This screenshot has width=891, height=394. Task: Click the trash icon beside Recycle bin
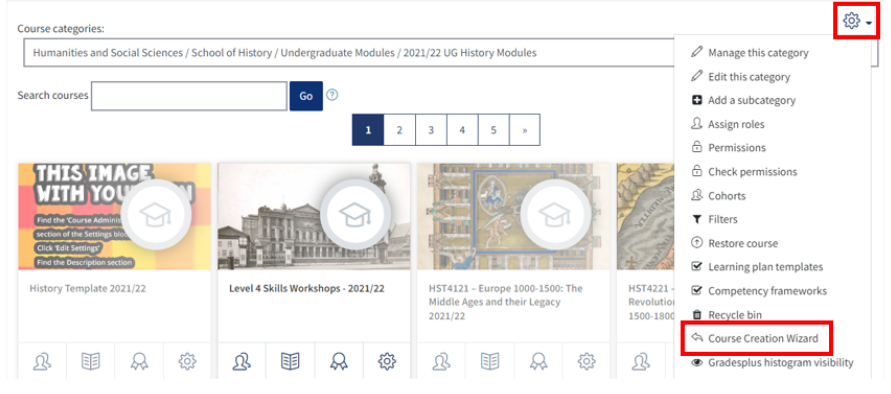[697, 314]
